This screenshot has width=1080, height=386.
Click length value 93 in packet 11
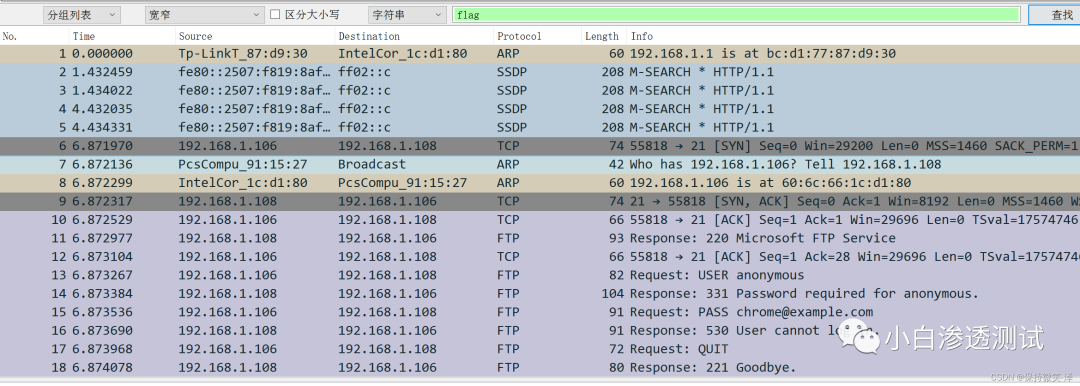[616, 238]
